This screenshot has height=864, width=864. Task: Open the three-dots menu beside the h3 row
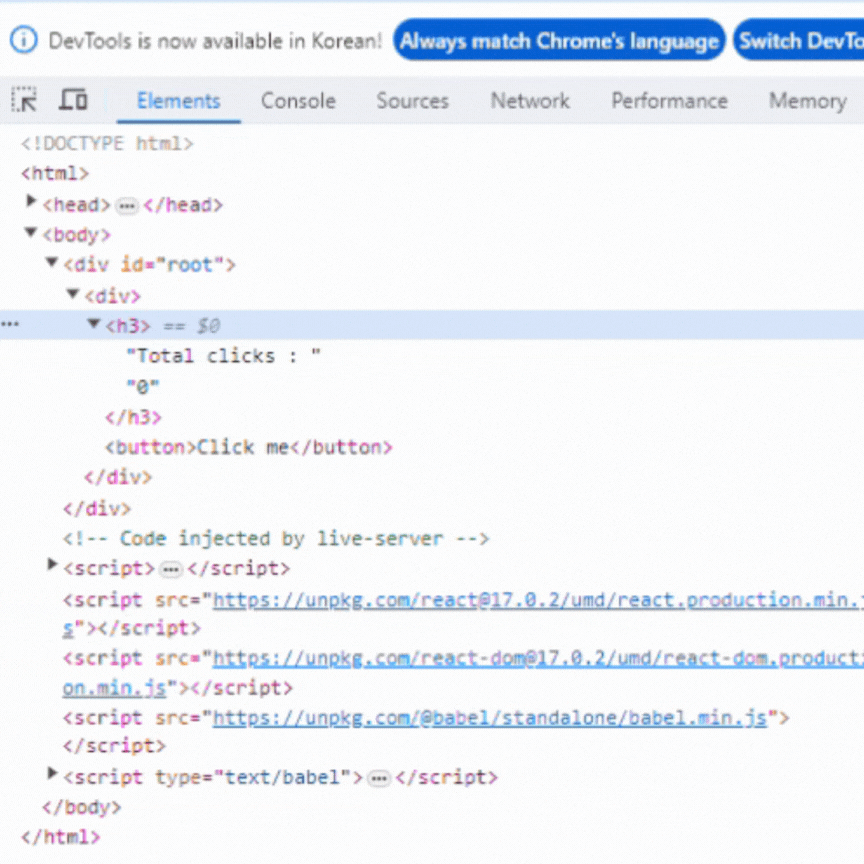click(x=10, y=325)
